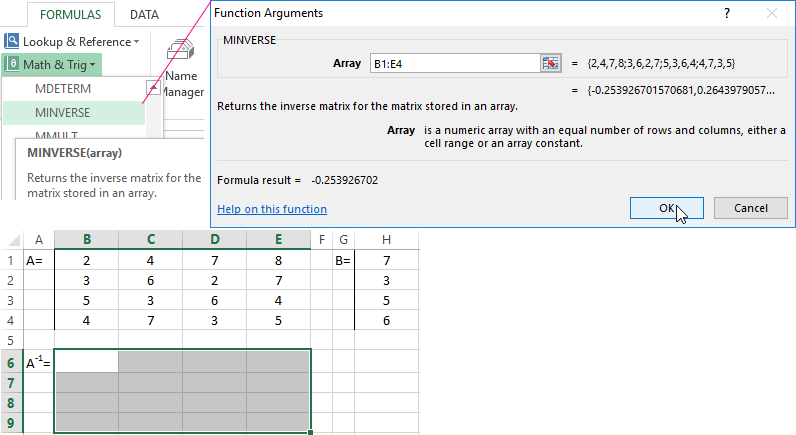This screenshot has height=435, width=796.
Task: Click the collapse dialog button beside Array field
Action: coord(551,63)
